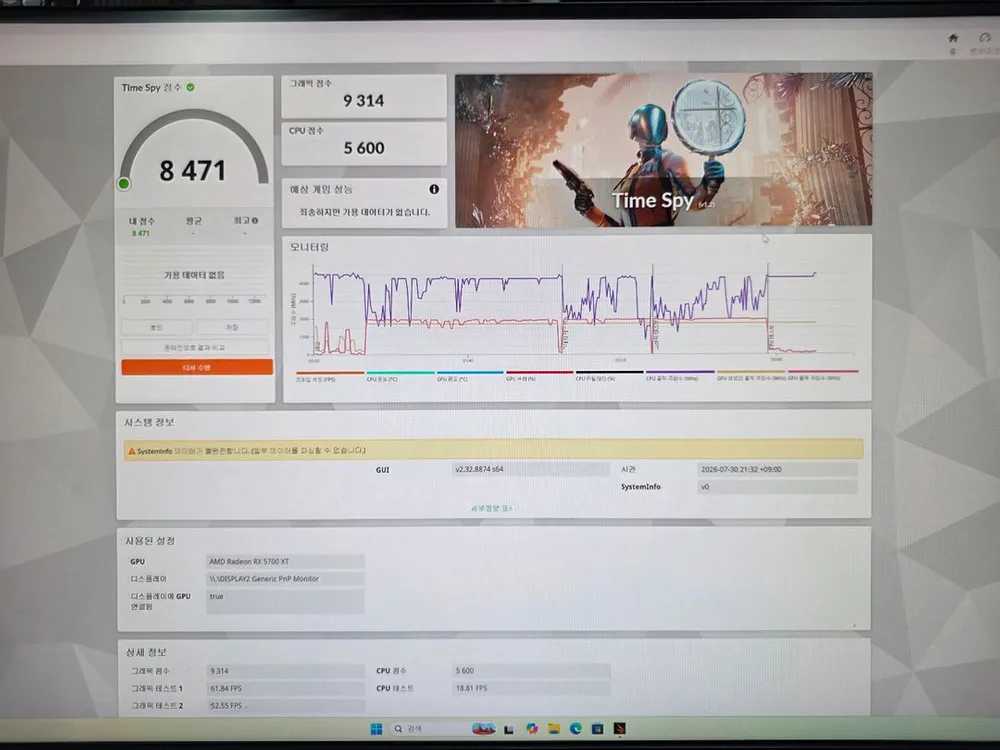This screenshot has height=750, width=1000.
Task: Click the info icon next to the 최고 label
Action: 255,221
